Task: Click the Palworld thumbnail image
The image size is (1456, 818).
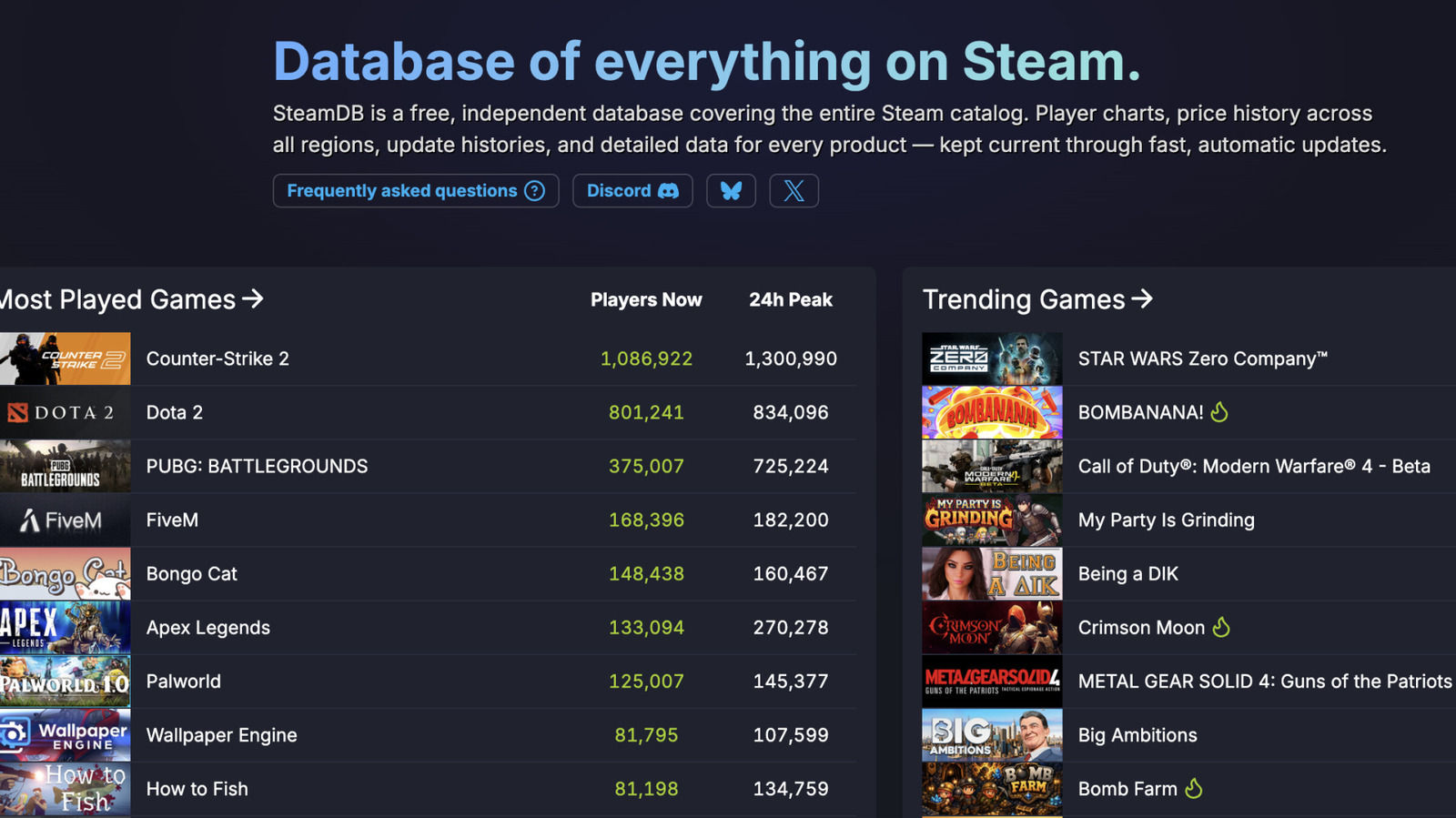Action: click(x=65, y=681)
